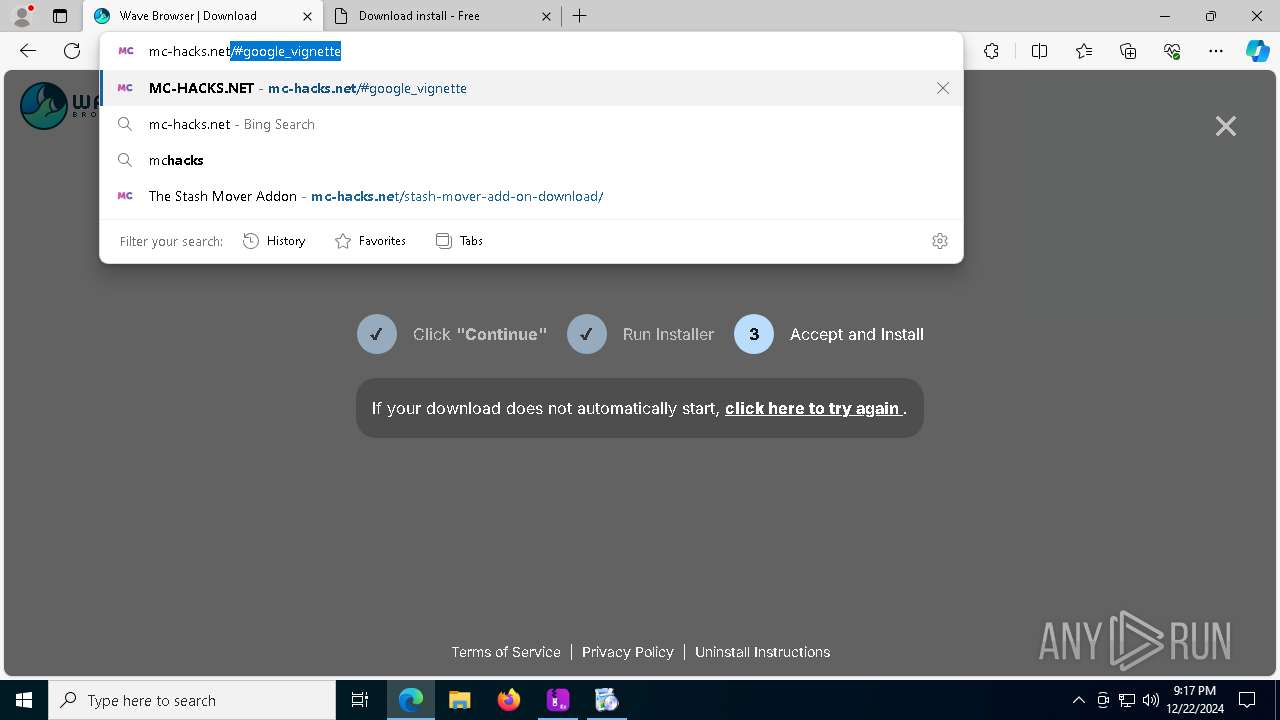Choose the mc-hacks.net Bing Search suggestion
This screenshot has height=720, width=1280.
coord(531,124)
